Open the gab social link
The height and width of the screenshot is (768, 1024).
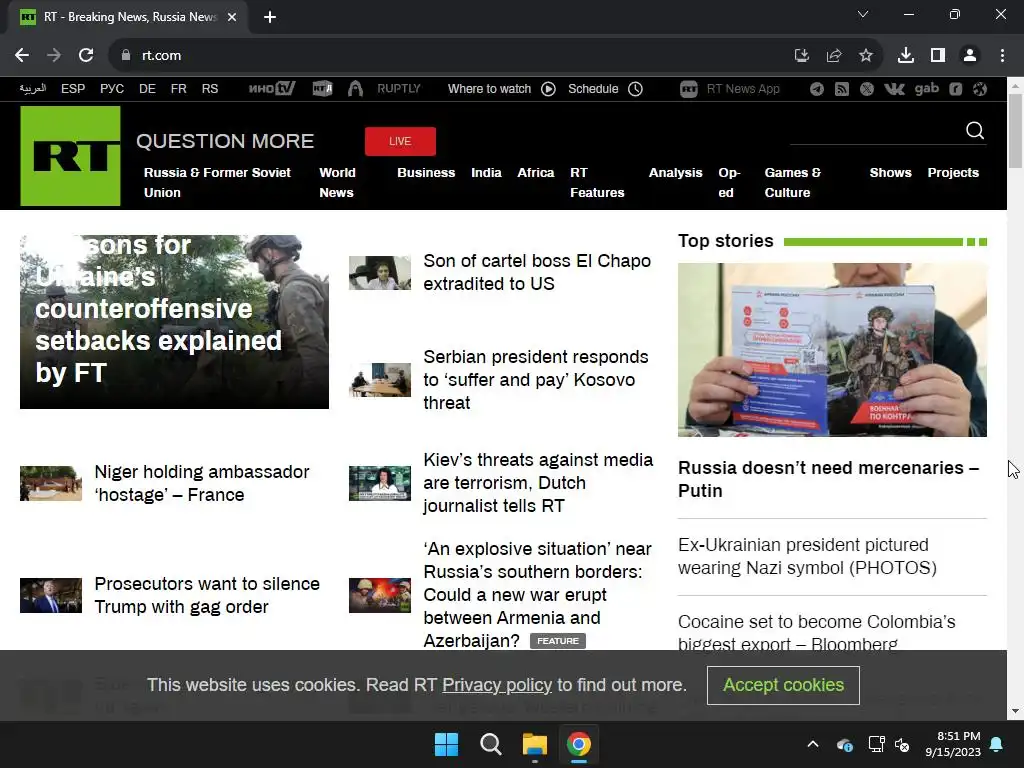[x=926, y=89]
